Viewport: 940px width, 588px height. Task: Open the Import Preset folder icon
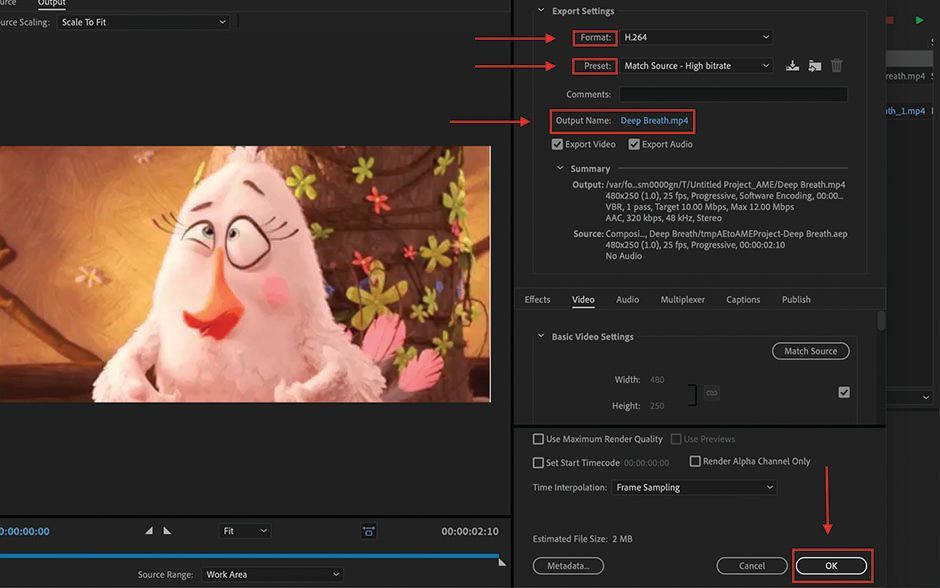814,64
